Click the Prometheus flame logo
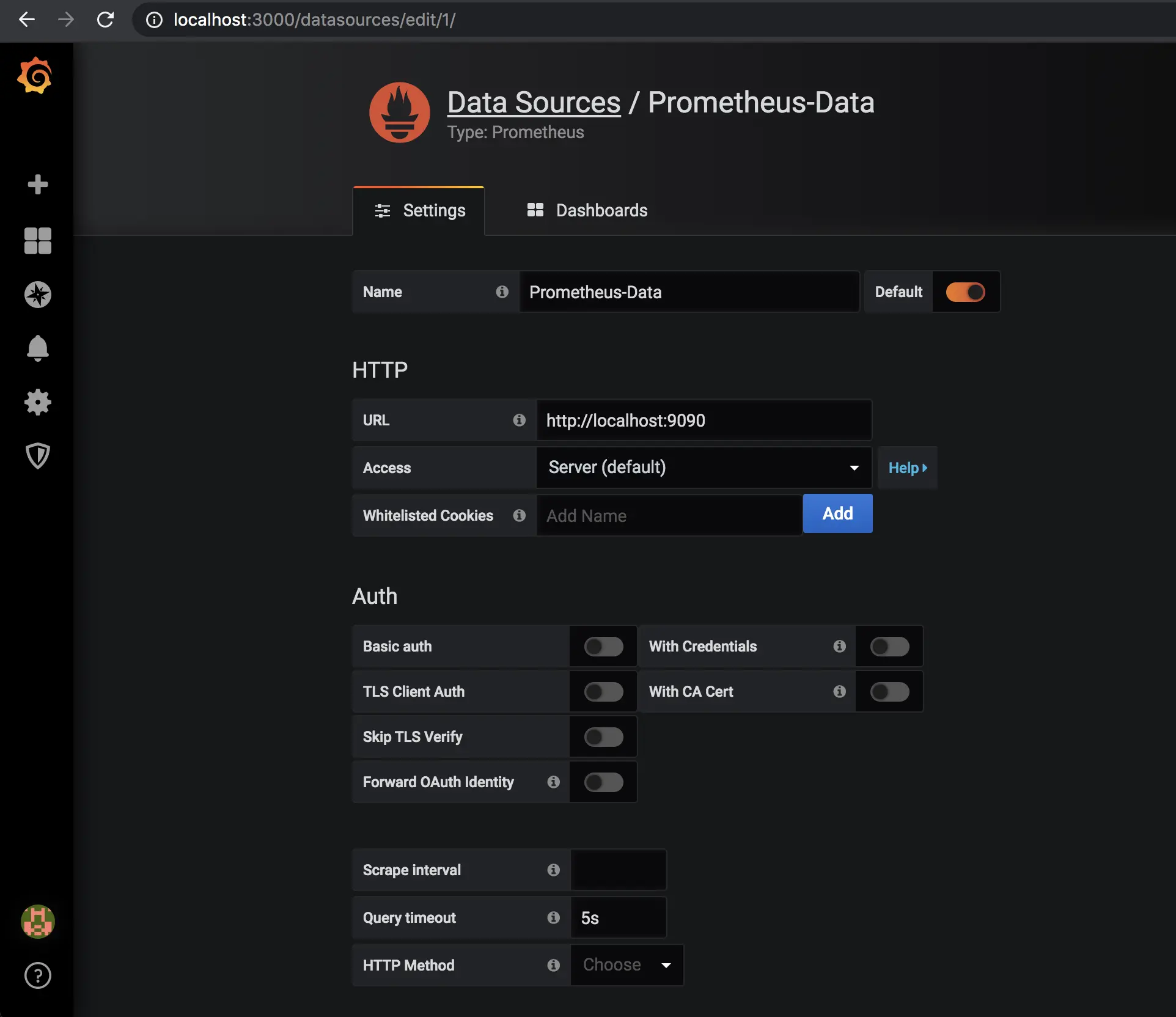Viewport: 1176px width, 1017px height. 400,112
